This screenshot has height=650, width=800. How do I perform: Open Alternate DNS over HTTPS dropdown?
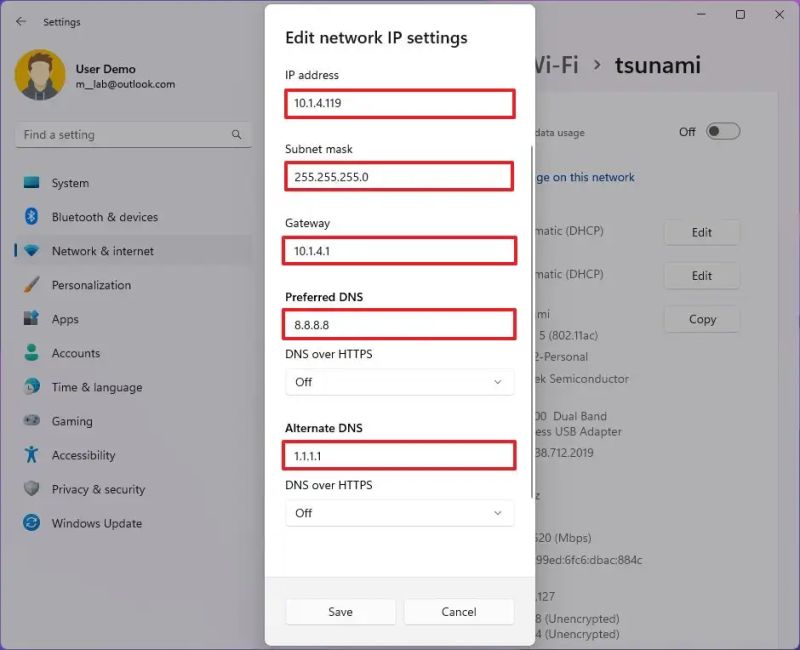coord(399,513)
